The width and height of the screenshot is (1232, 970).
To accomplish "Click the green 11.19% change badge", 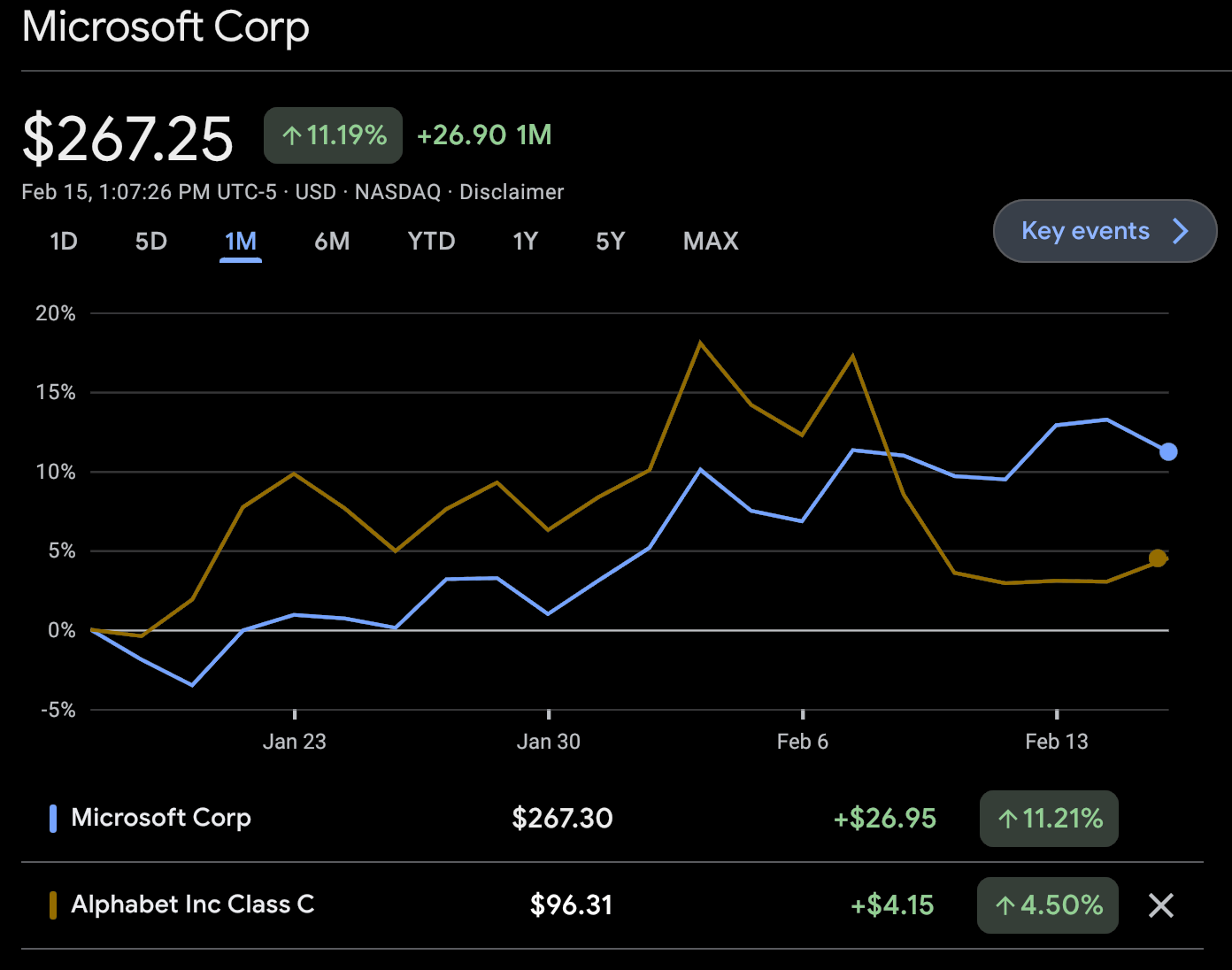I will tap(333, 135).
